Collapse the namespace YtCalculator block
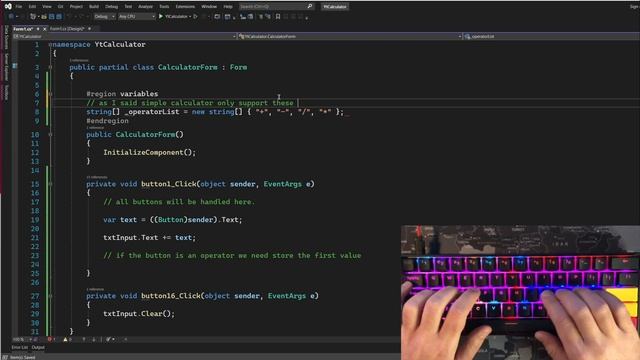Screen dimensions: 640x360 pyautogui.click(x=50, y=44)
